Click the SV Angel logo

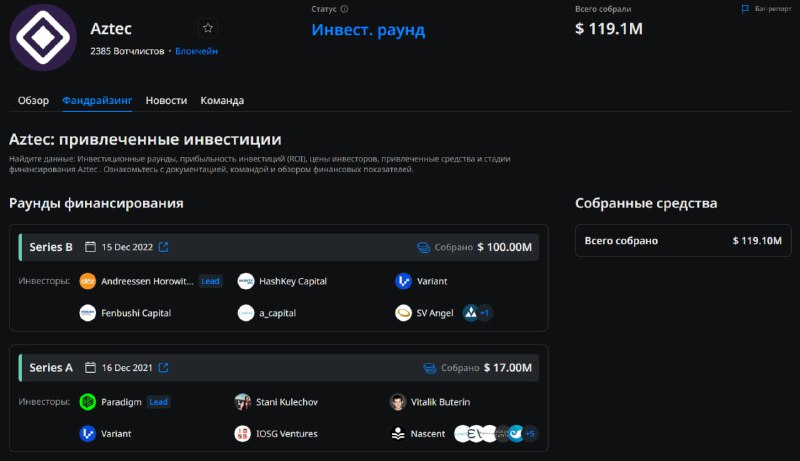coord(404,313)
